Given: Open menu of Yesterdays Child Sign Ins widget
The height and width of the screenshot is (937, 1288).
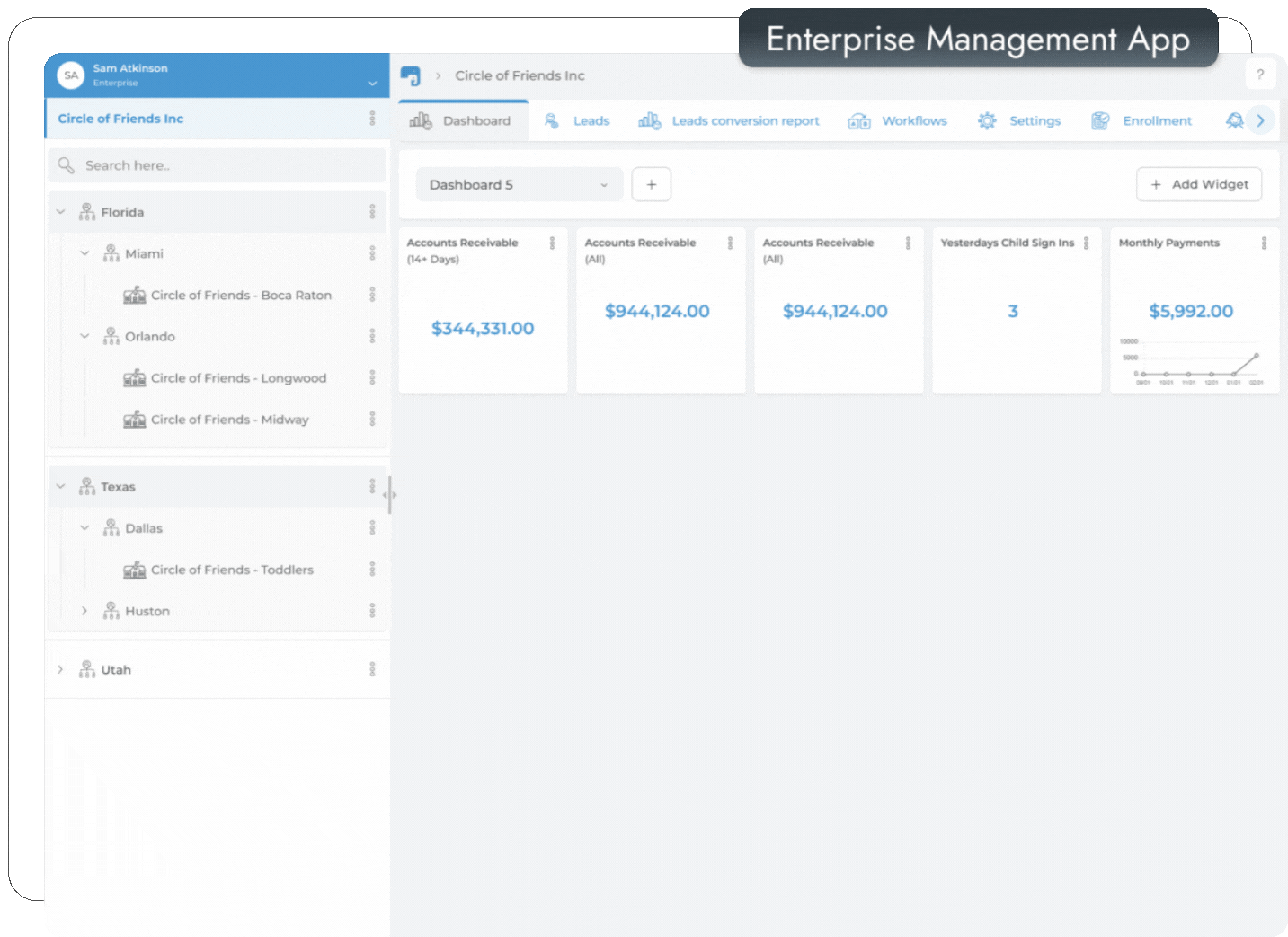Looking at the screenshot, I should coord(1086,243).
